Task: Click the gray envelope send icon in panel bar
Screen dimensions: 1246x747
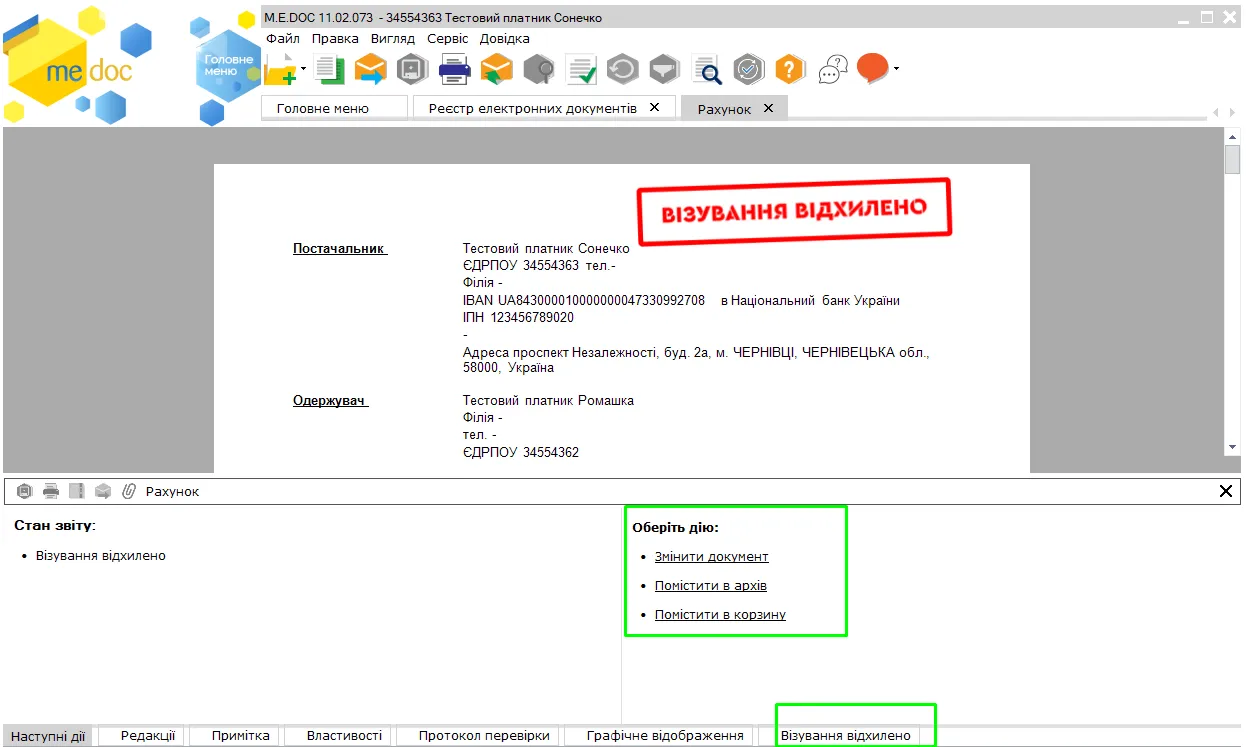Action: click(102, 491)
